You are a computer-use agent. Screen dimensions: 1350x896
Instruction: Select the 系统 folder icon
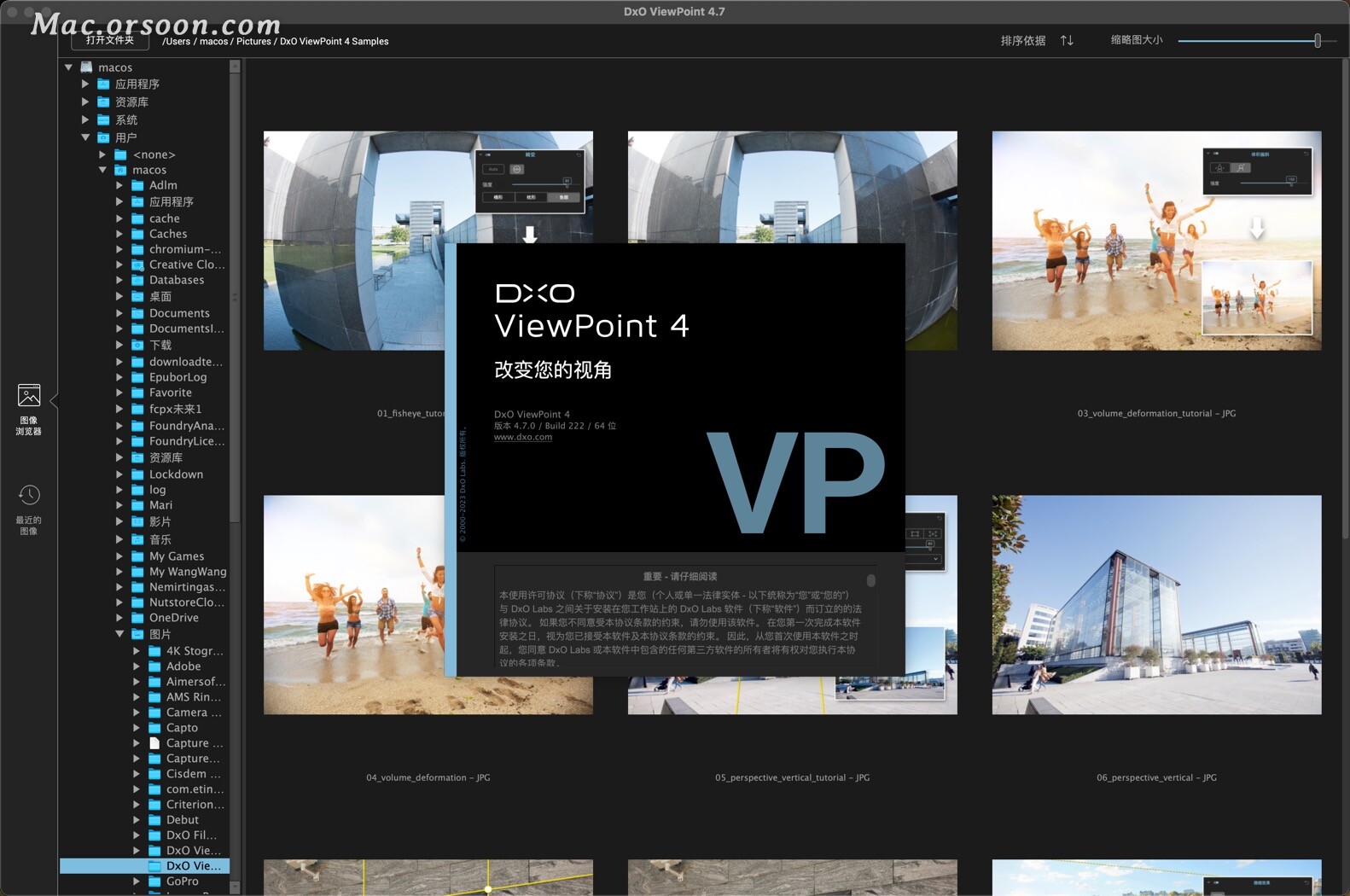click(x=103, y=119)
